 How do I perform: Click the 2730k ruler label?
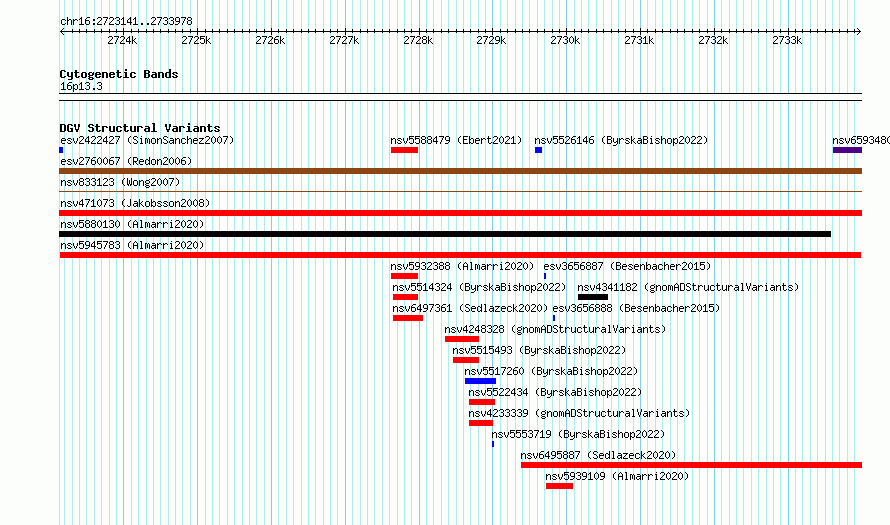565,40
